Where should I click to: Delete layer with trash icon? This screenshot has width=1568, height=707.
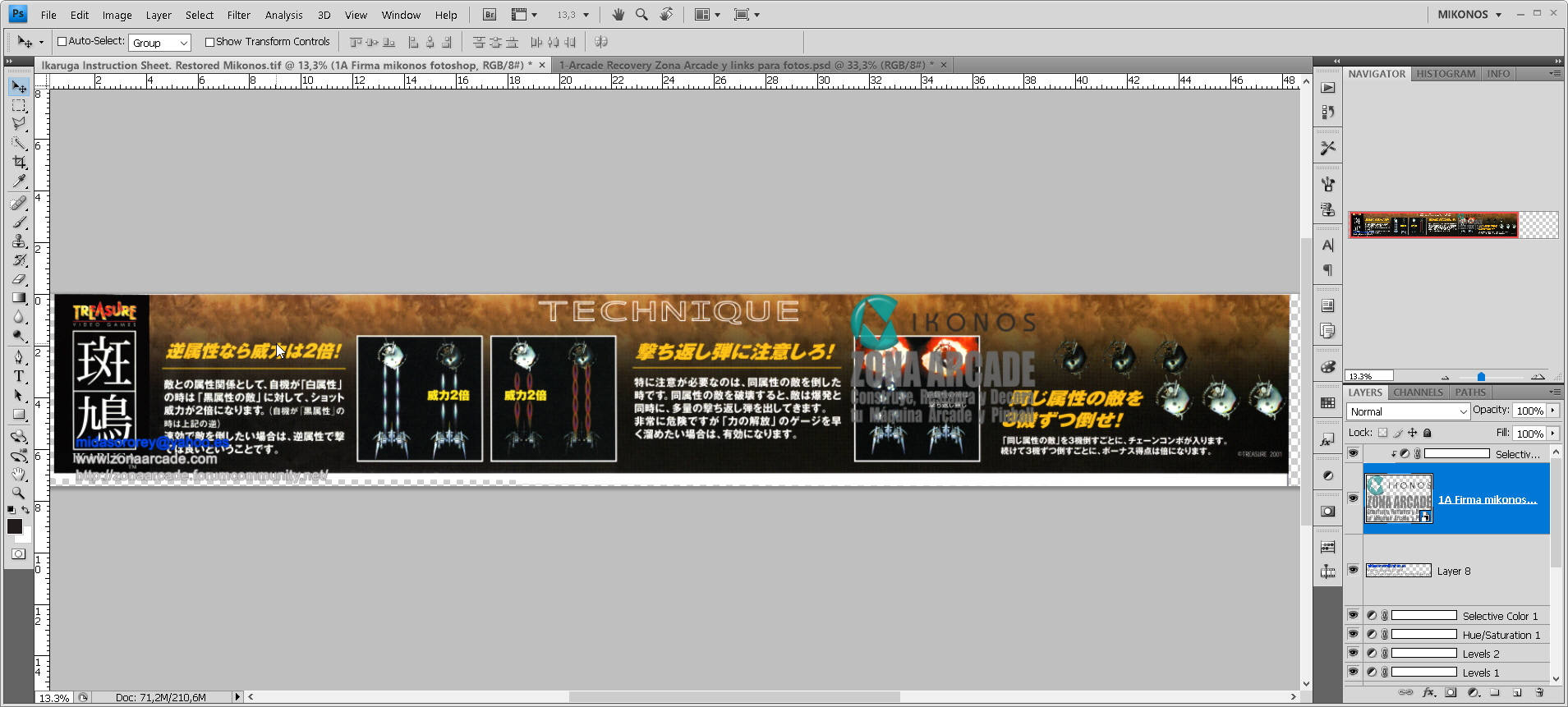tap(1539, 692)
